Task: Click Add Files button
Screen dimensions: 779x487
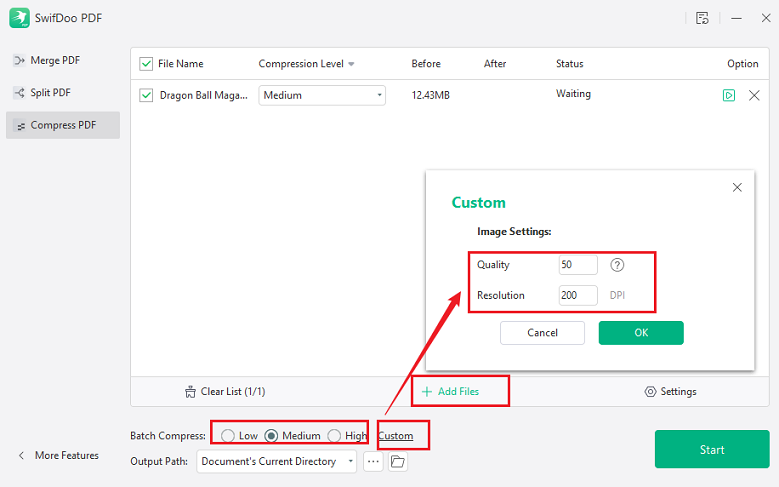Action: [x=450, y=392]
